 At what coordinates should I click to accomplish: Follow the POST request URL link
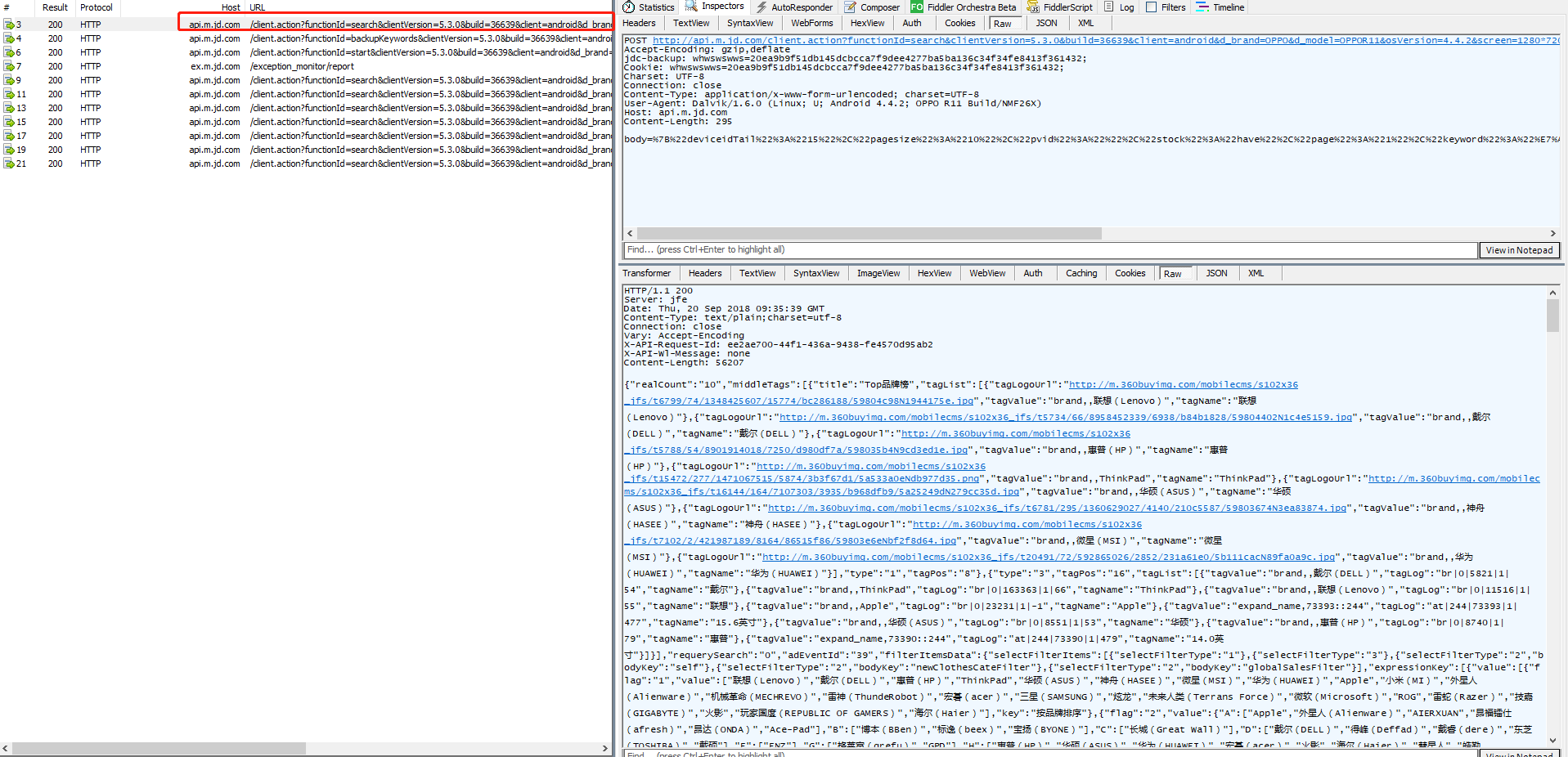[x=1106, y=40]
